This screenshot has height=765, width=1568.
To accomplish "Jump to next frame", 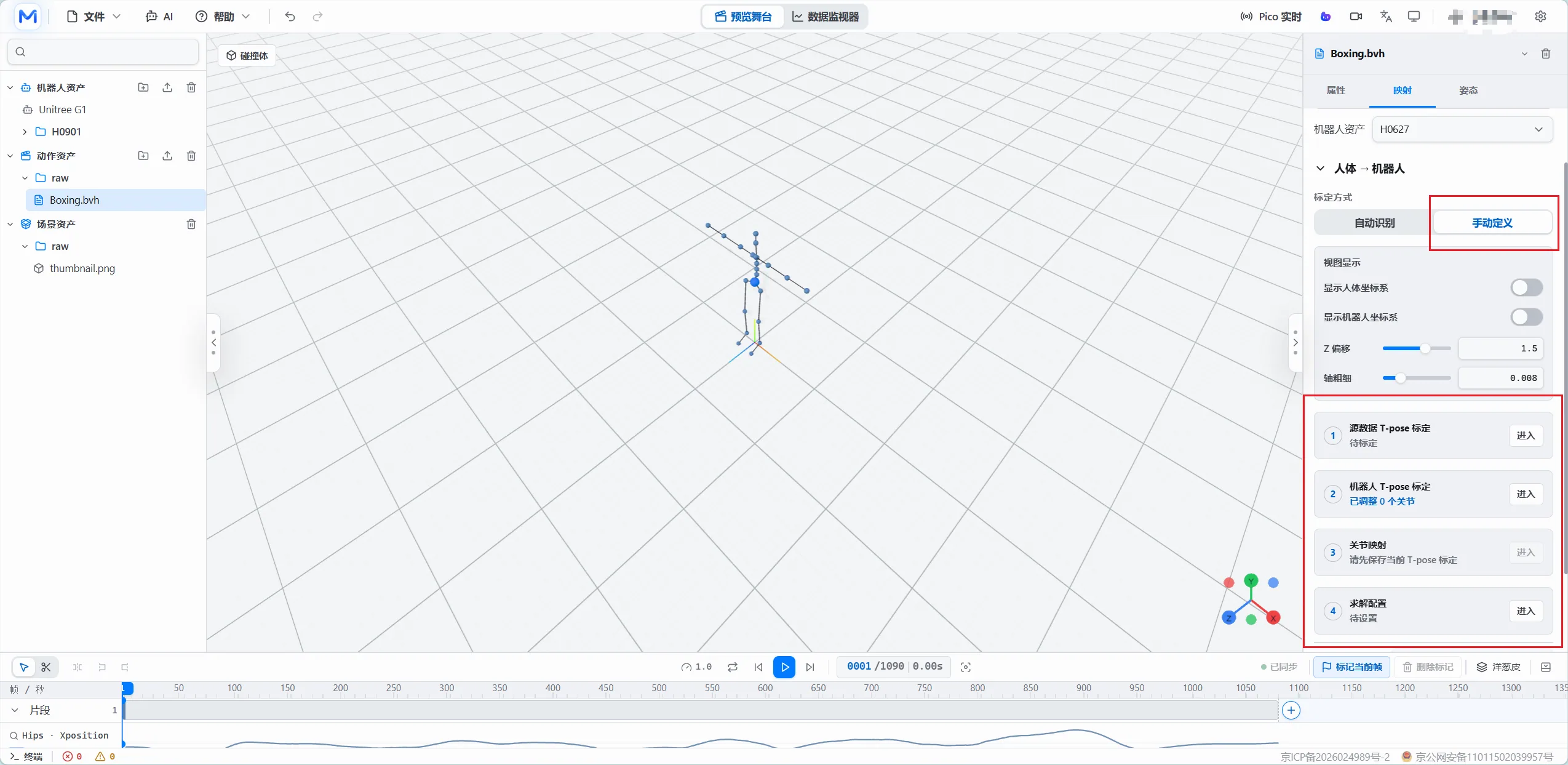I will (x=810, y=667).
